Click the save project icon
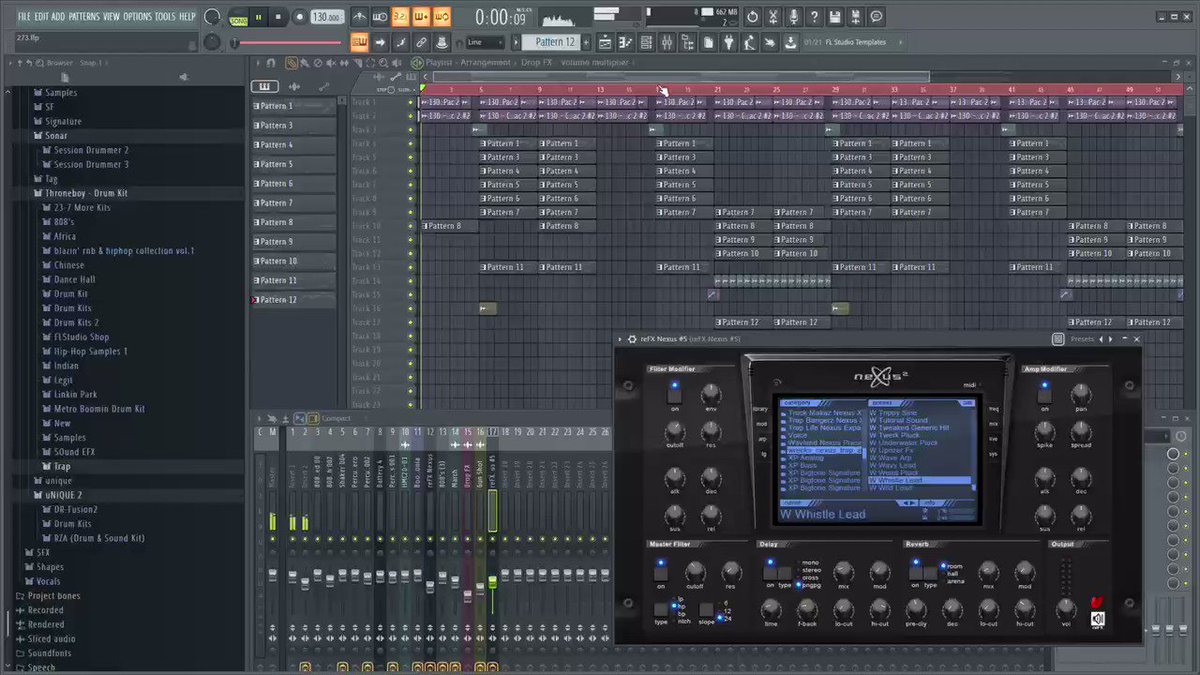This screenshot has height=675, width=1200. (835, 17)
